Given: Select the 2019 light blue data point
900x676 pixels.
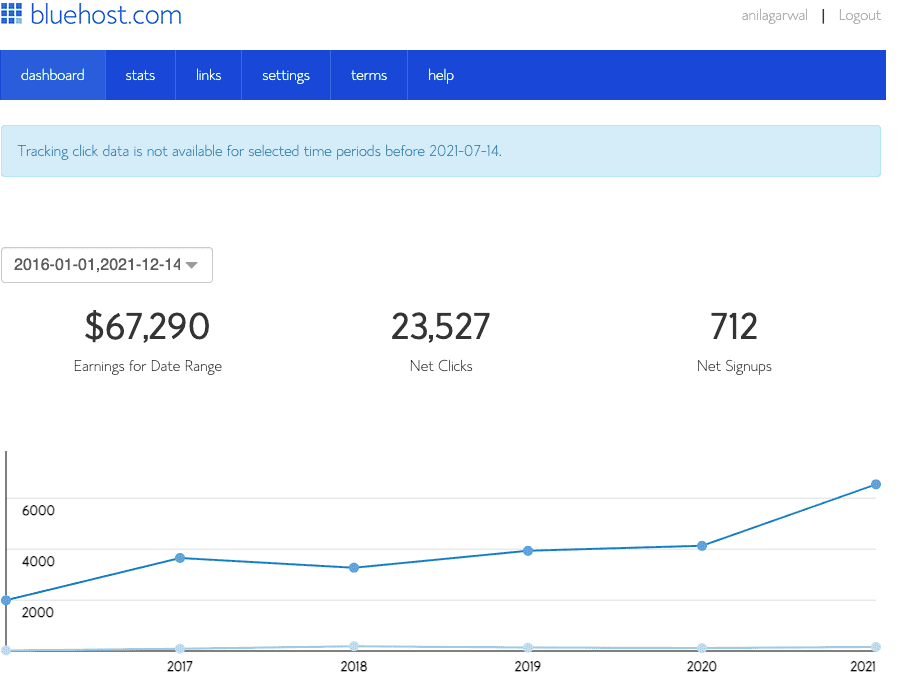Looking at the screenshot, I should pyautogui.click(x=528, y=647).
